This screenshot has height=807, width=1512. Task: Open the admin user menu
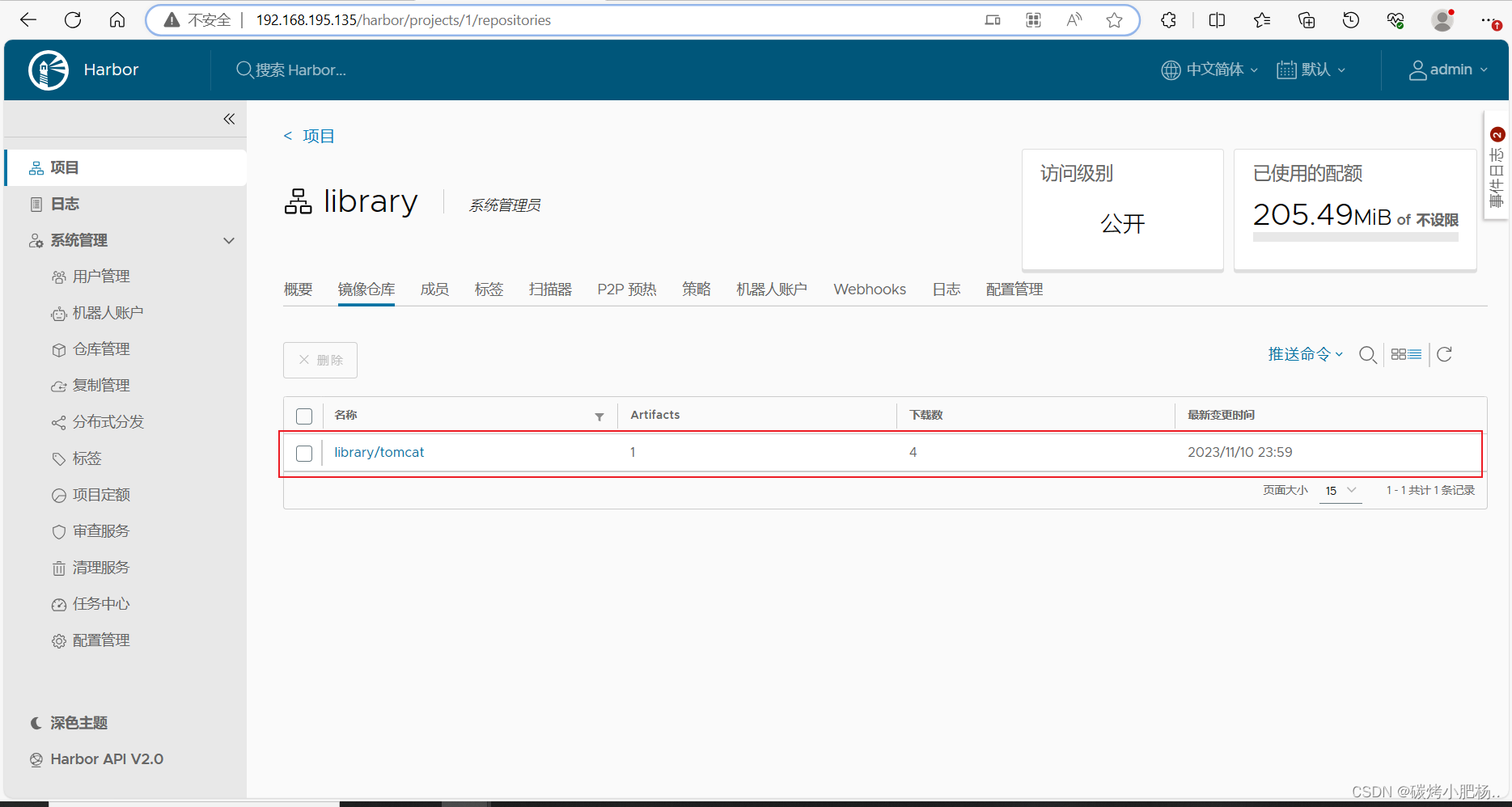pyautogui.click(x=1448, y=70)
